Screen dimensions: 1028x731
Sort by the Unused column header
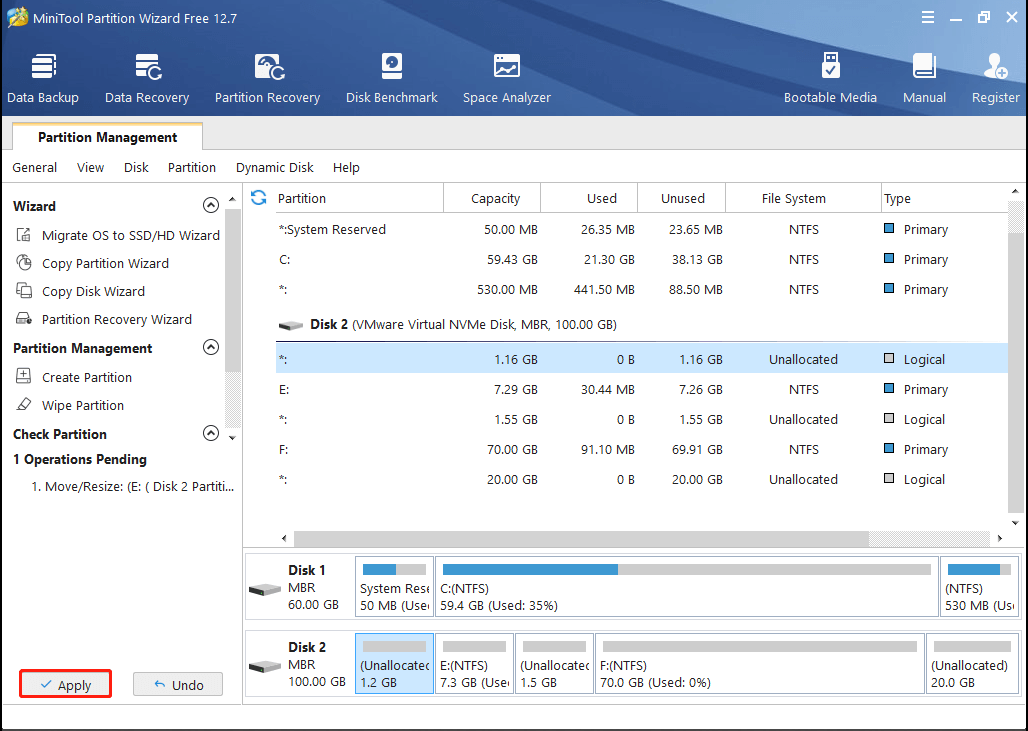(x=681, y=198)
